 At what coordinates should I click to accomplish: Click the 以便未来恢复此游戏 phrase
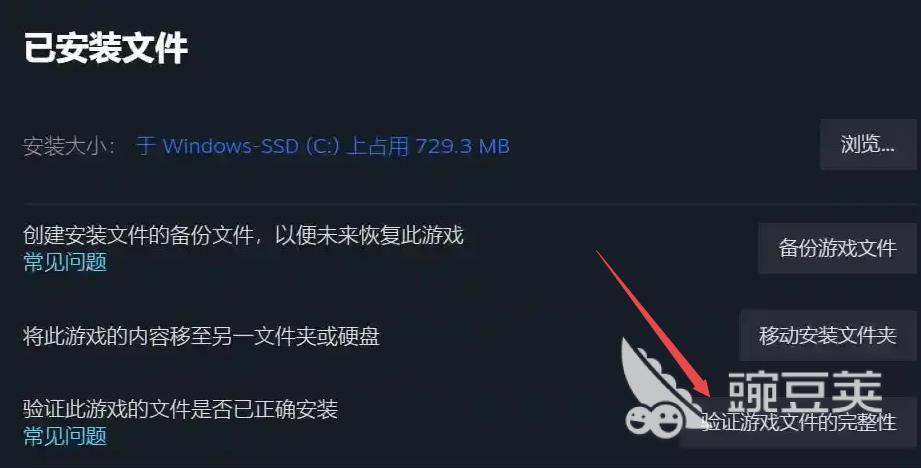click(x=369, y=235)
